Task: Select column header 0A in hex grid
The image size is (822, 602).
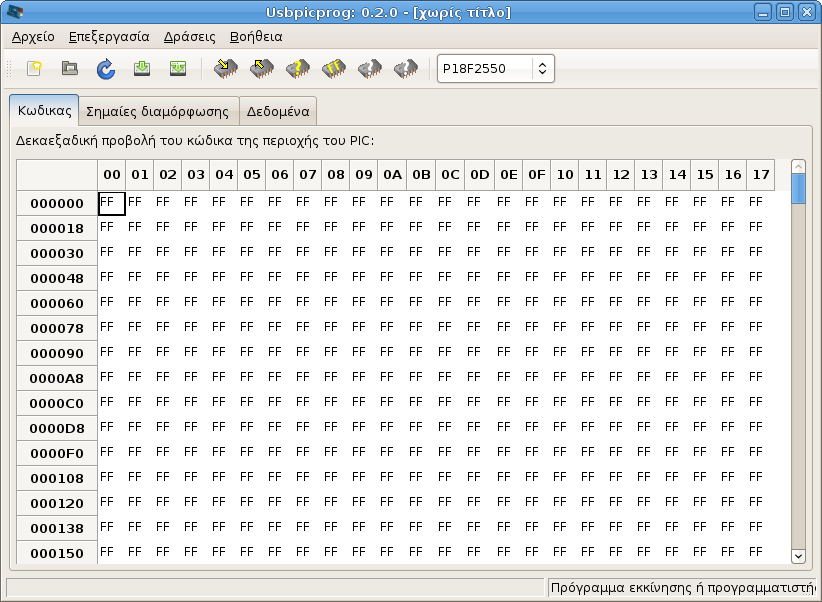Action: click(392, 175)
